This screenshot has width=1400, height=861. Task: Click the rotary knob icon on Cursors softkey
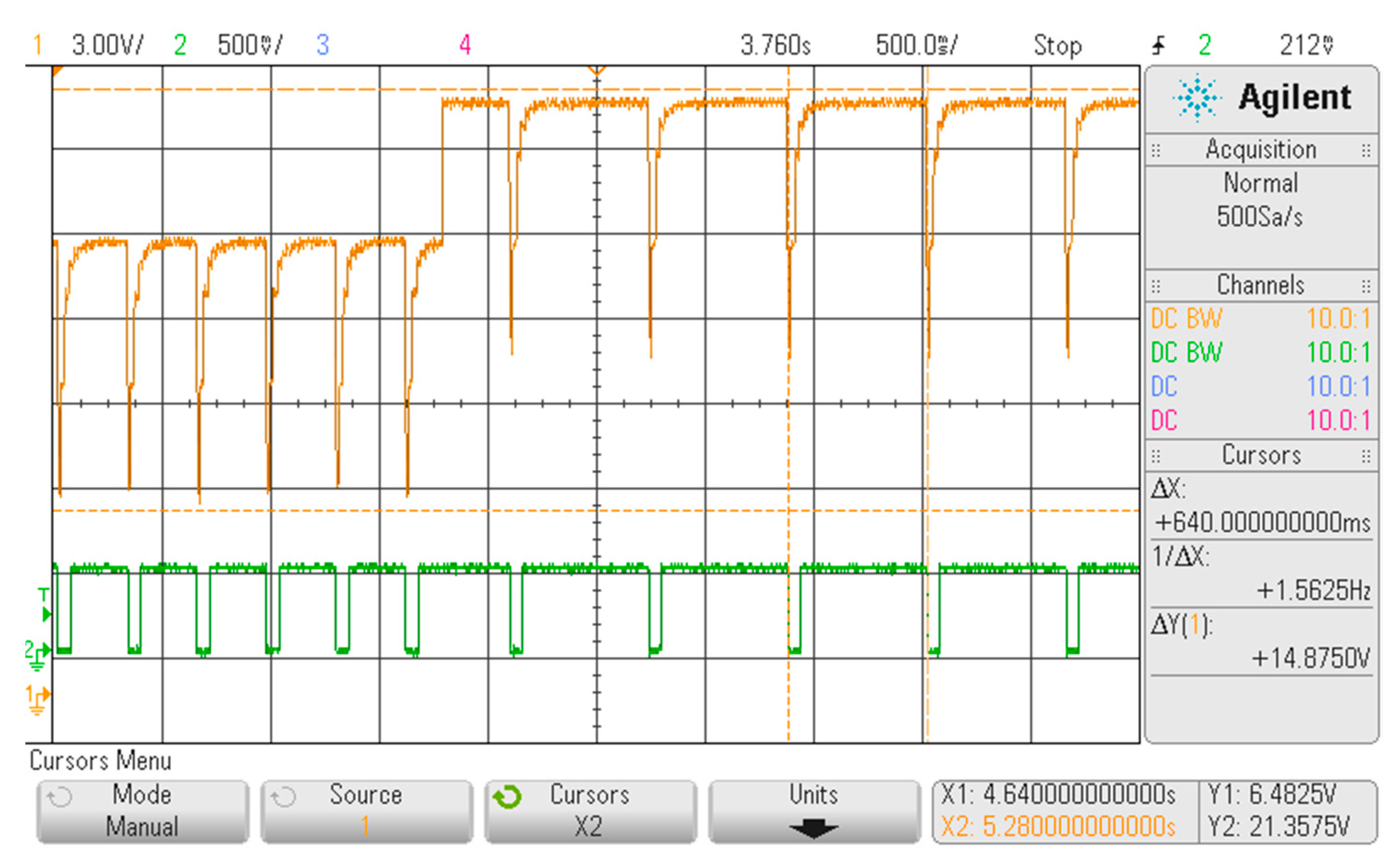tap(507, 796)
